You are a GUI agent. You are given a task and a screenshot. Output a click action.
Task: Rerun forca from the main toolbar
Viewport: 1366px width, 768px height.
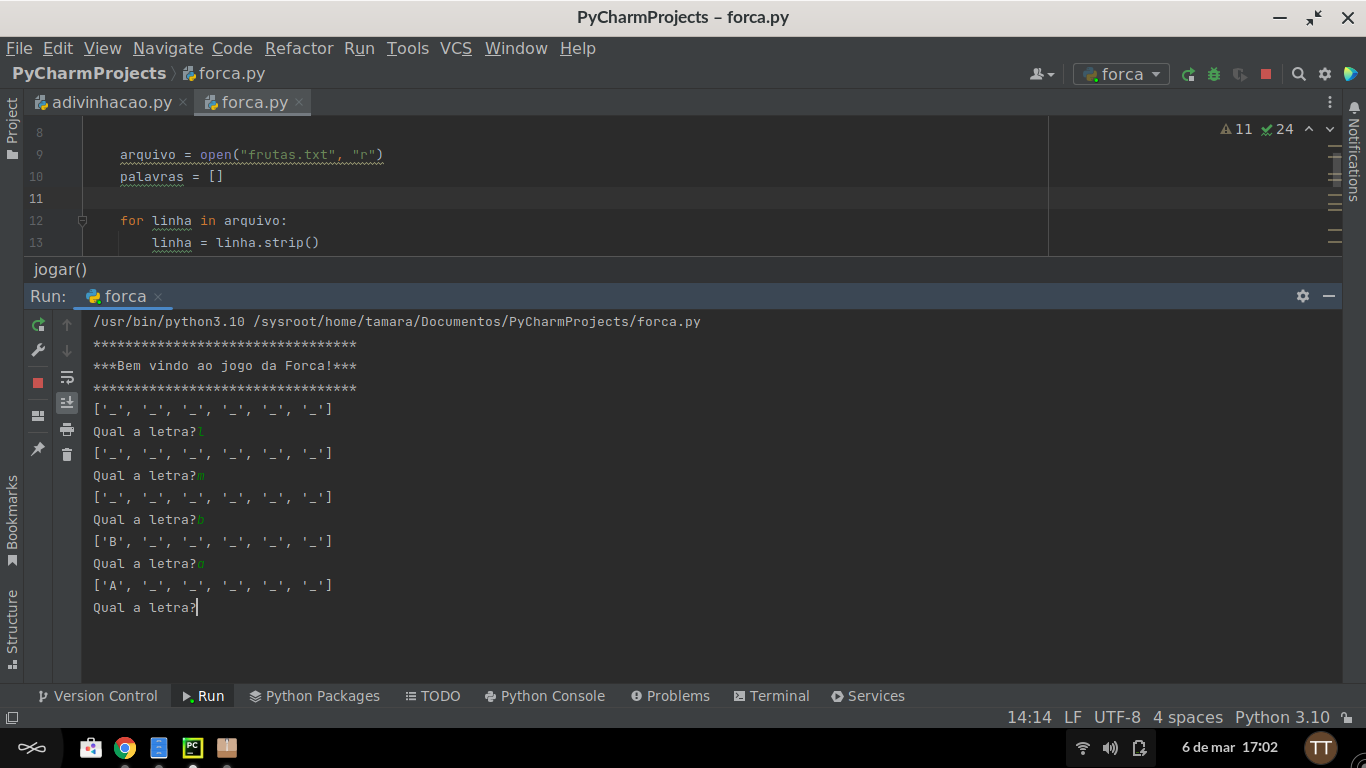click(1188, 74)
